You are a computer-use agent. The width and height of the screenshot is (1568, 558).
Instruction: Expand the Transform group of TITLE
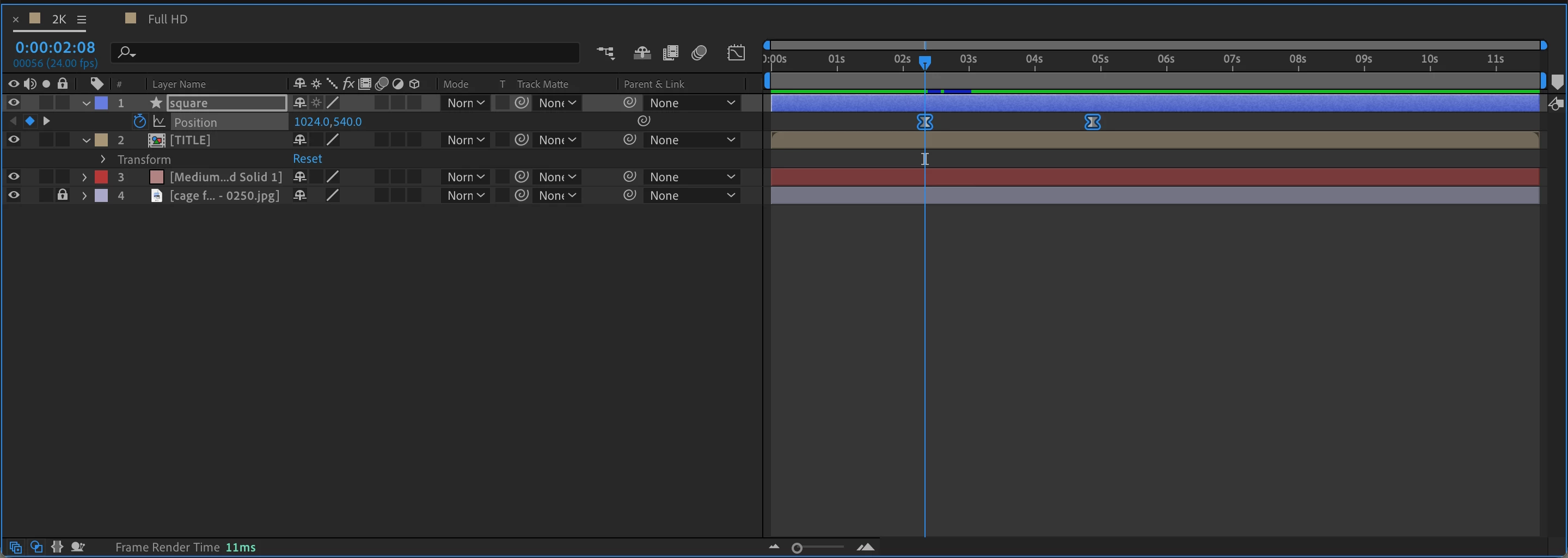tap(103, 159)
